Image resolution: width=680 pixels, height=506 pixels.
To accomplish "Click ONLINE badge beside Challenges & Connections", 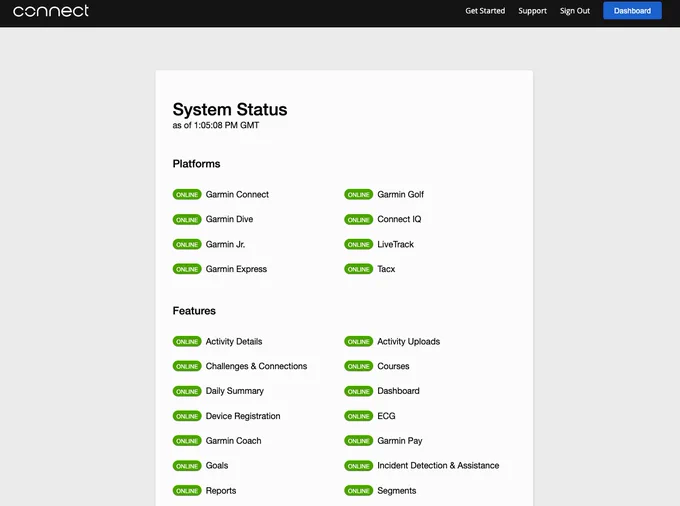I will click(x=187, y=366).
